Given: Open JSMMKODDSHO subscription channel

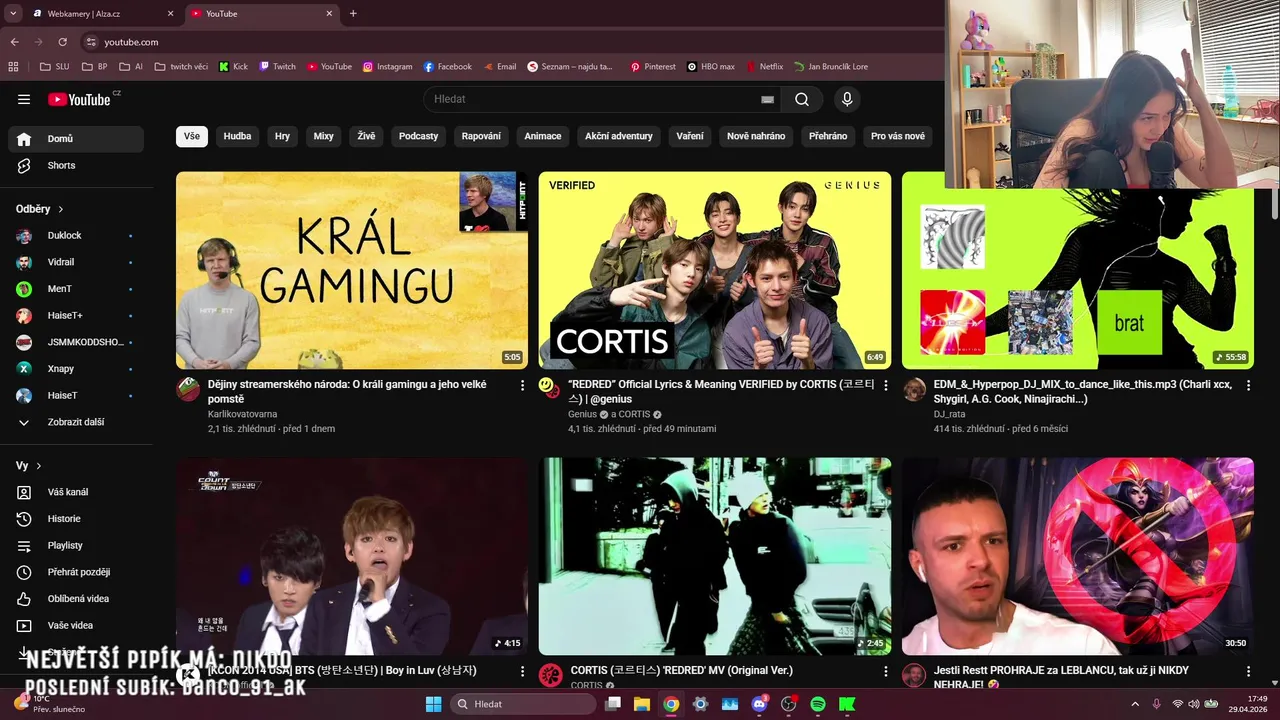Looking at the screenshot, I should [76, 342].
